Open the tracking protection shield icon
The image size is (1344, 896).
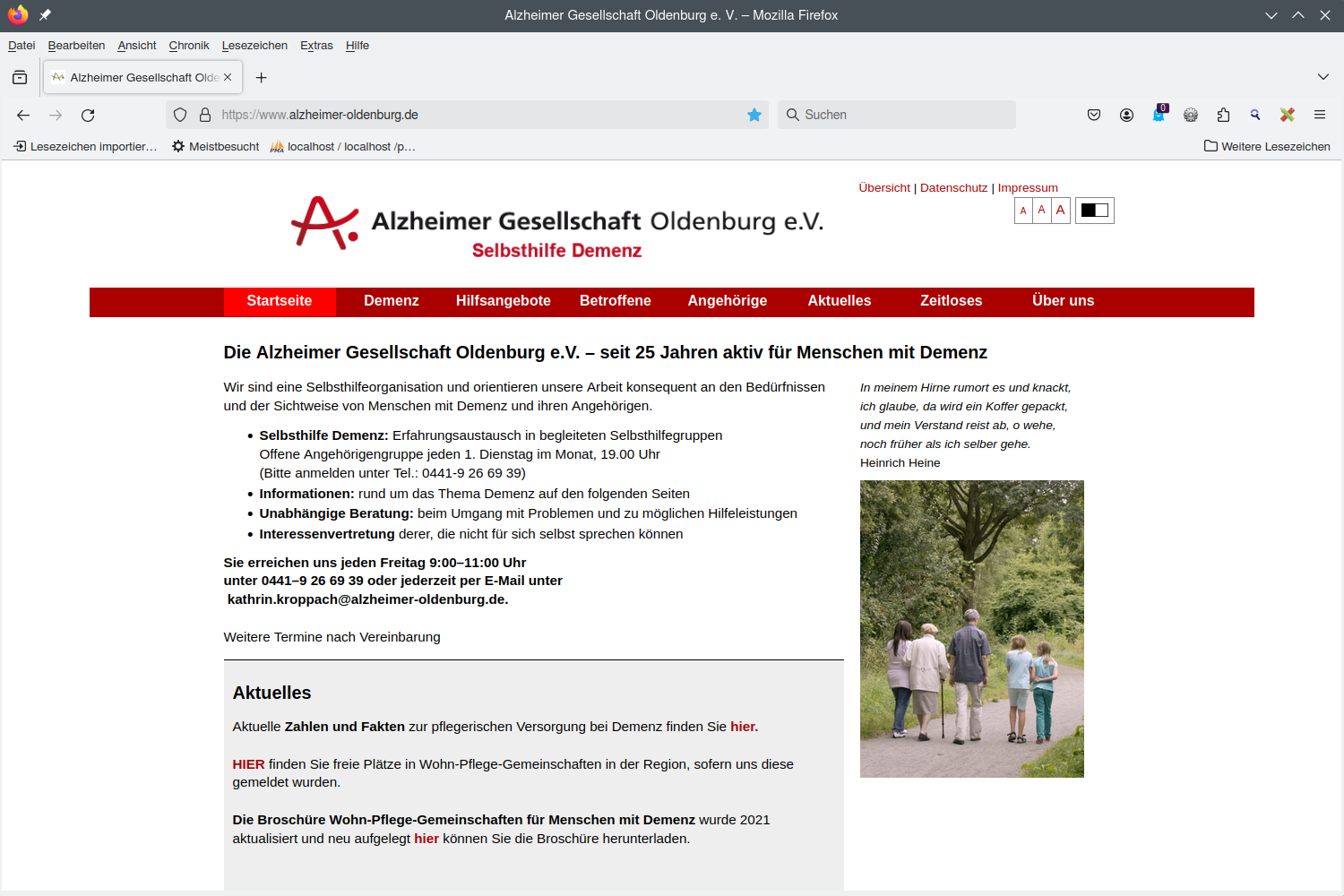(x=180, y=115)
